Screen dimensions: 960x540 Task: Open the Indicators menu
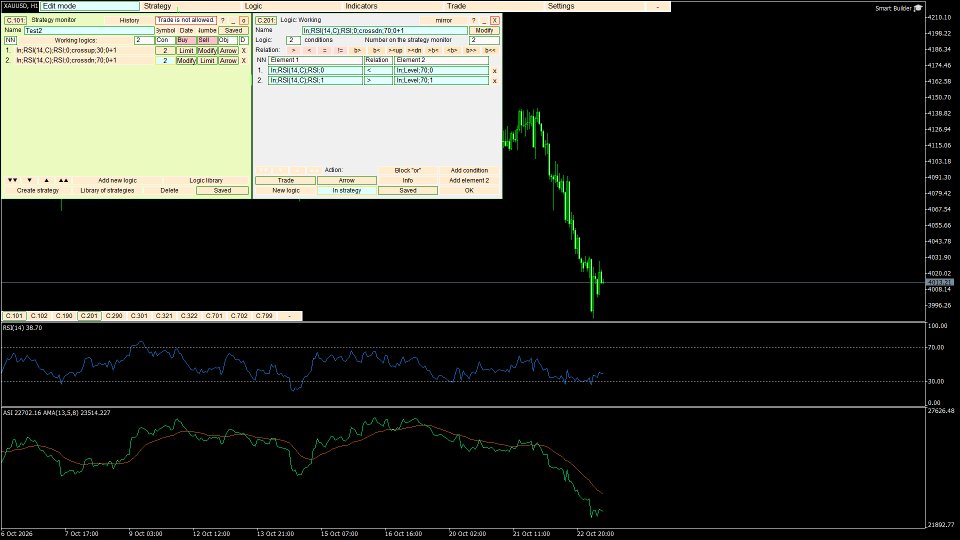[361, 6]
